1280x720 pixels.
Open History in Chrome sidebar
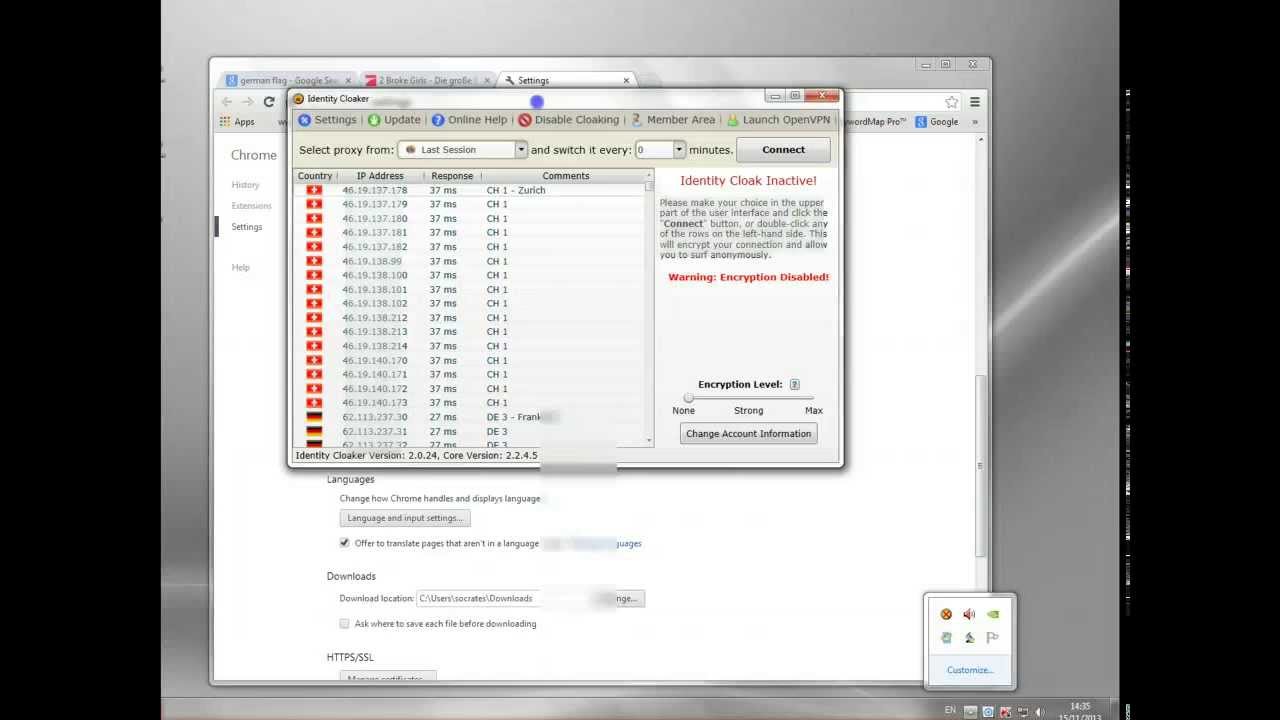[245, 185]
